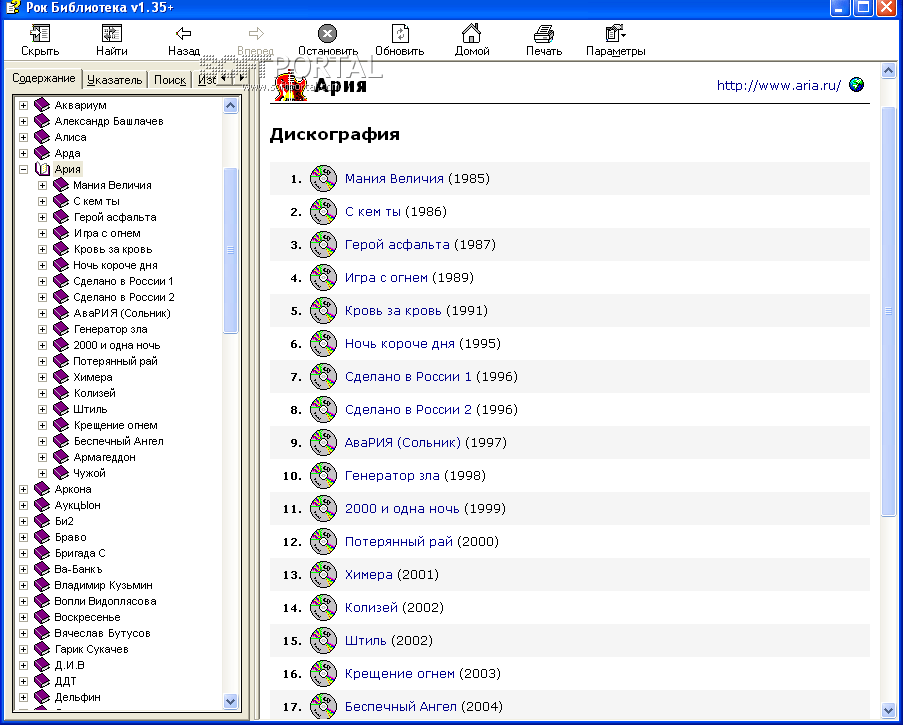Click the book icon of ДДТ in tree

(42, 681)
